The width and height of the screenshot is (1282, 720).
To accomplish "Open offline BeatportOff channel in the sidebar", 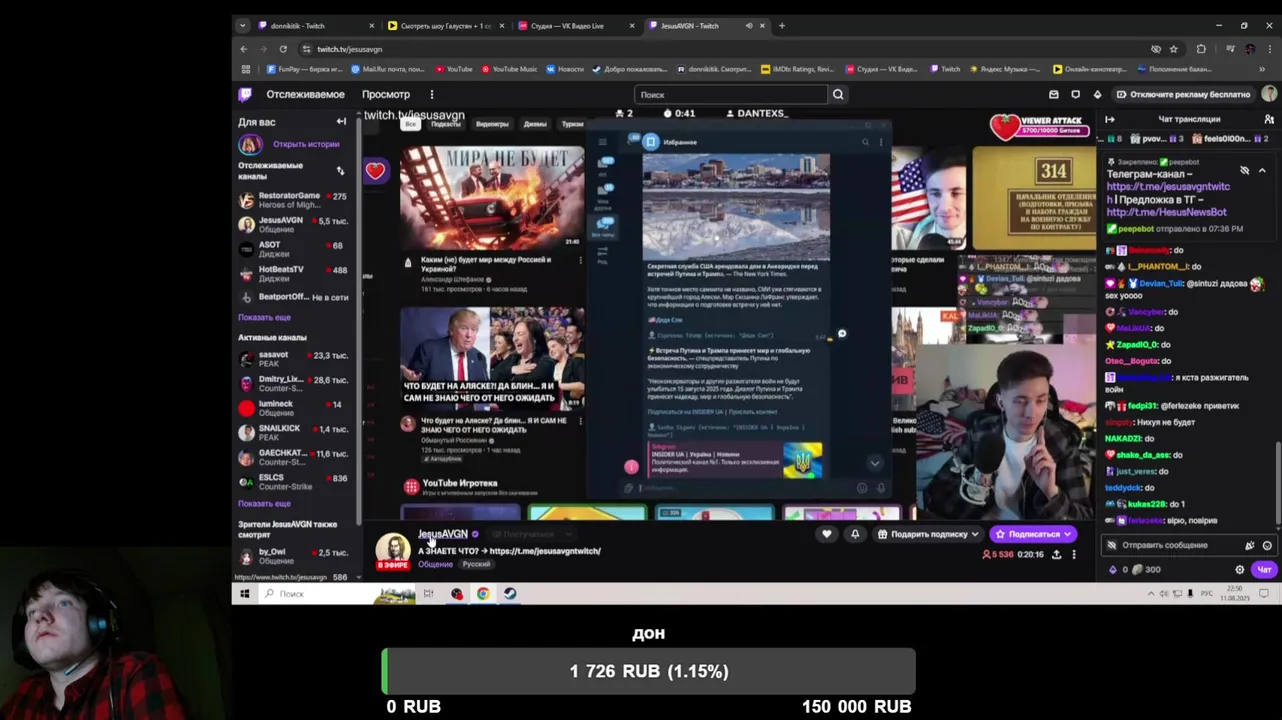I will pos(293,297).
